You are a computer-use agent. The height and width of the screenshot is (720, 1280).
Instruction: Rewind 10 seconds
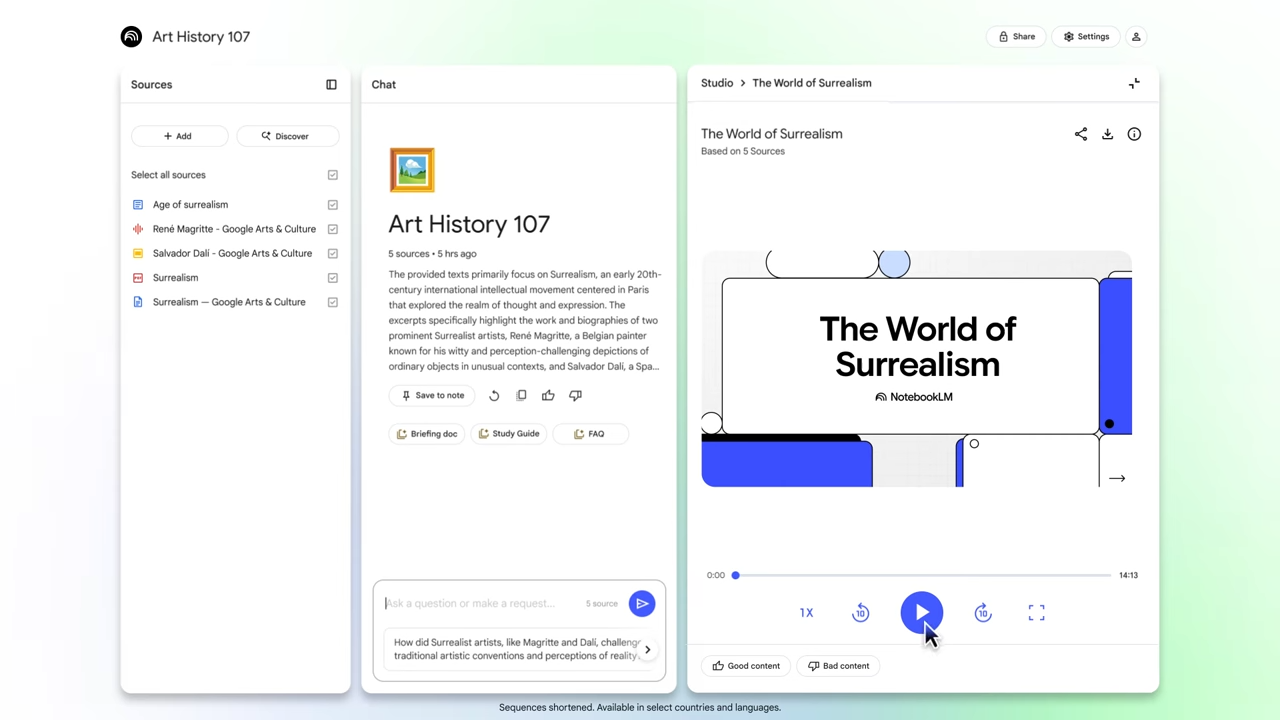860,613
